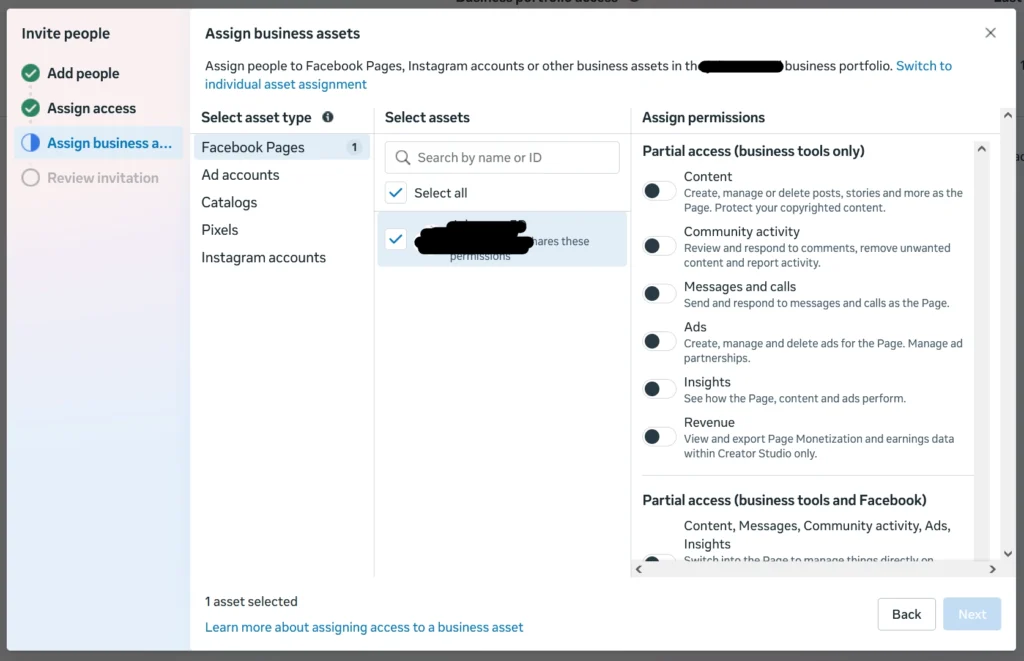Click the Assign access green checkmark step
Image resolution: width=1024 pixels, height=661 pixels.
tap(31, 108)
